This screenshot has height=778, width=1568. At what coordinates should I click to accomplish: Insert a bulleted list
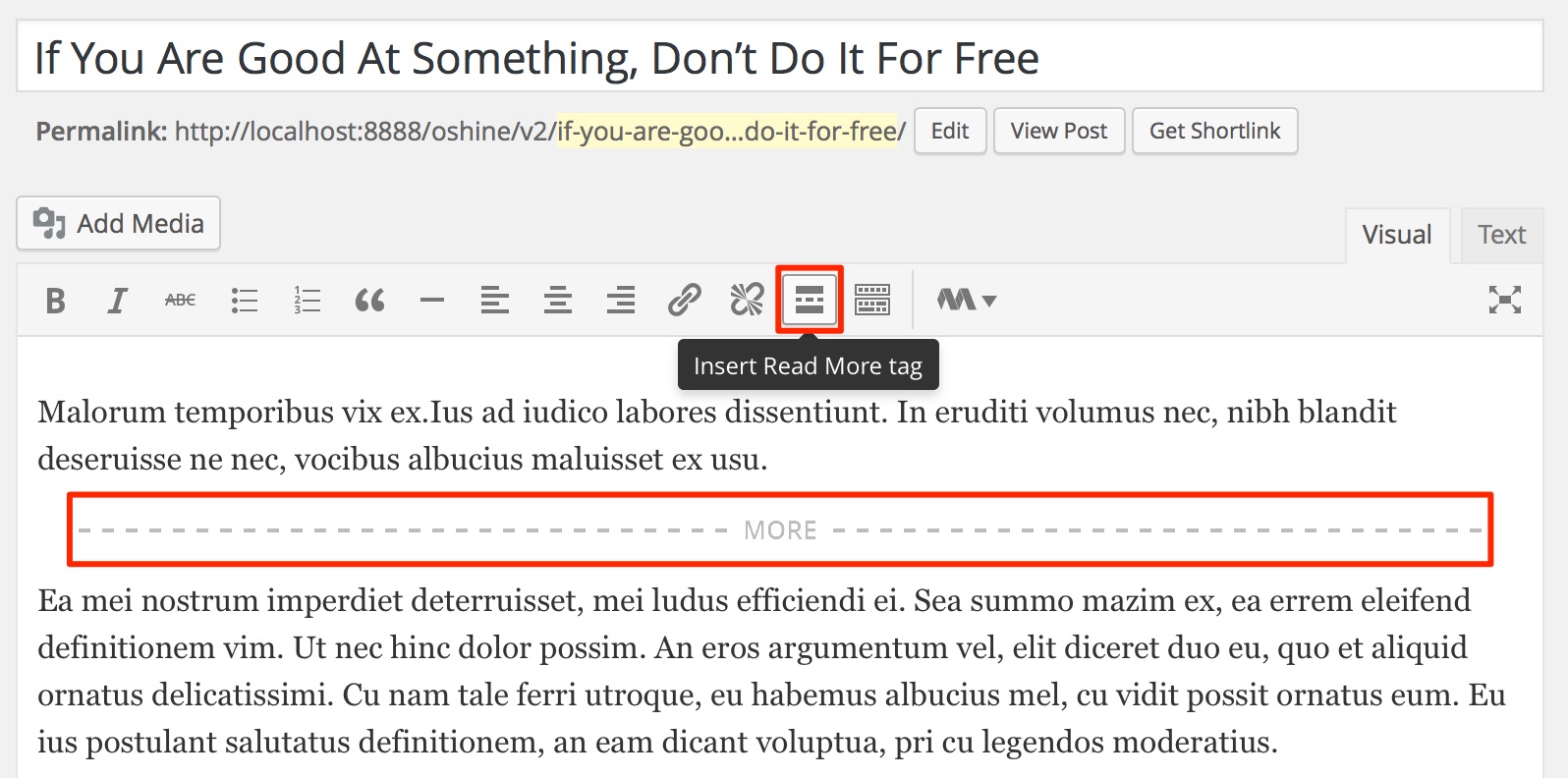click(244, 300)
